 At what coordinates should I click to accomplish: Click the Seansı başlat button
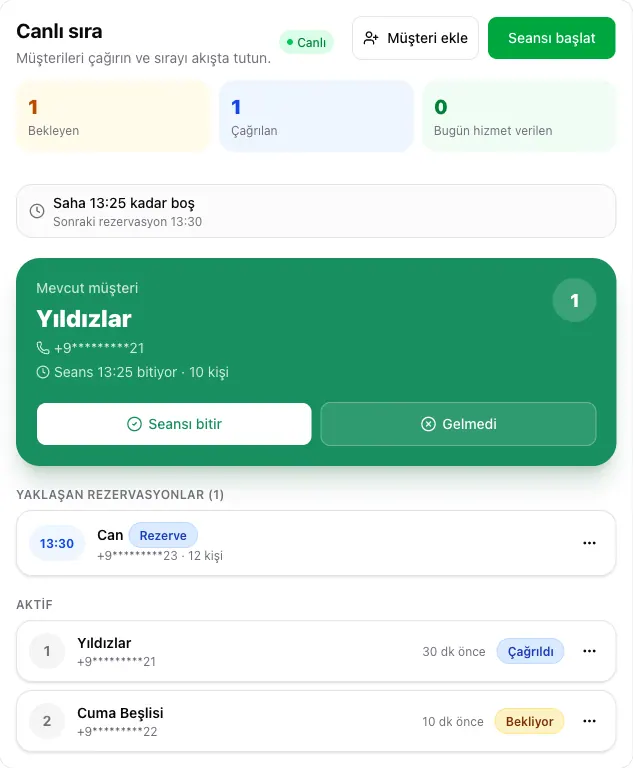[552, 38]
